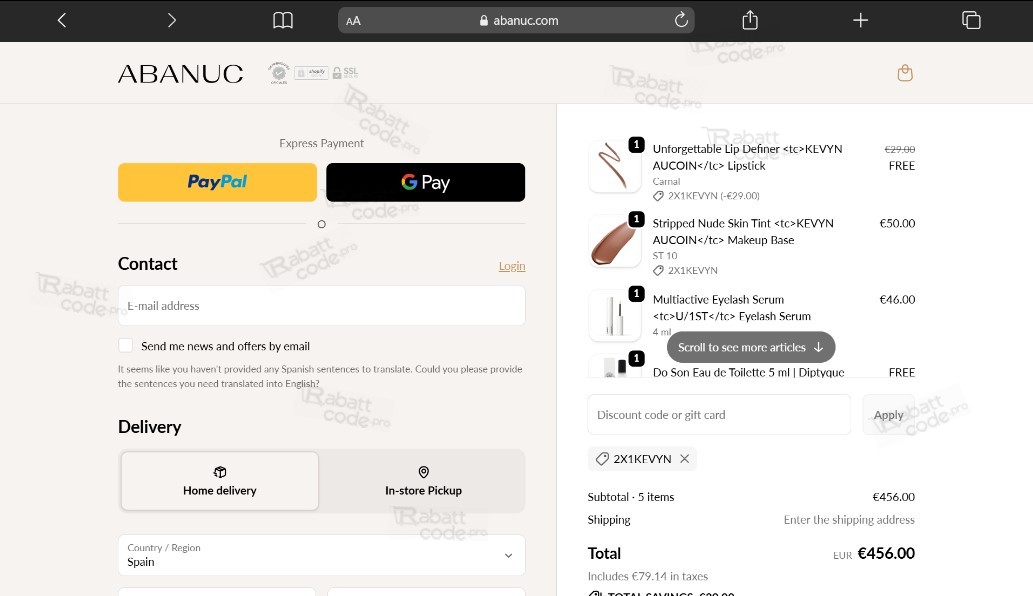Image resolution: width=1033 pixels, height=596 pixels.
Task: Go forward with the browser forward arrow
Action: pos(171,20)
